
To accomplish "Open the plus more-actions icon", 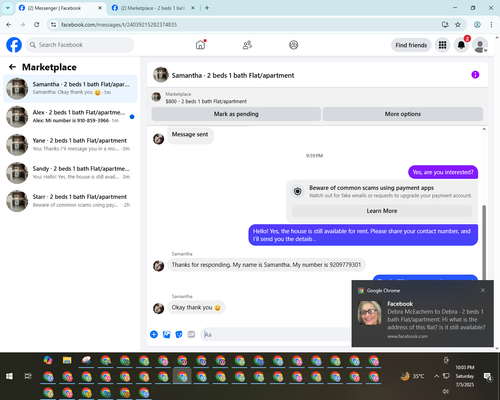I will [154, 334].
